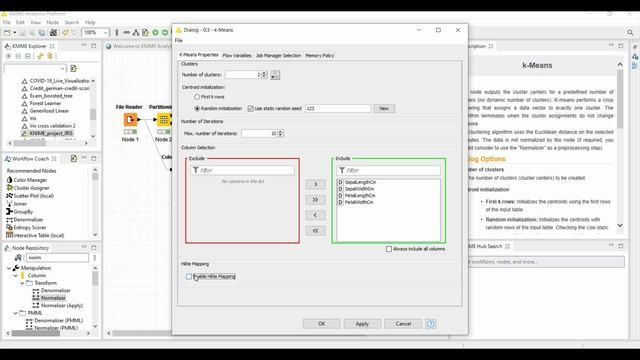Click the help question-mark button in dialog
The width and height of the screenshot is (640, 360).
coord(431,324)
